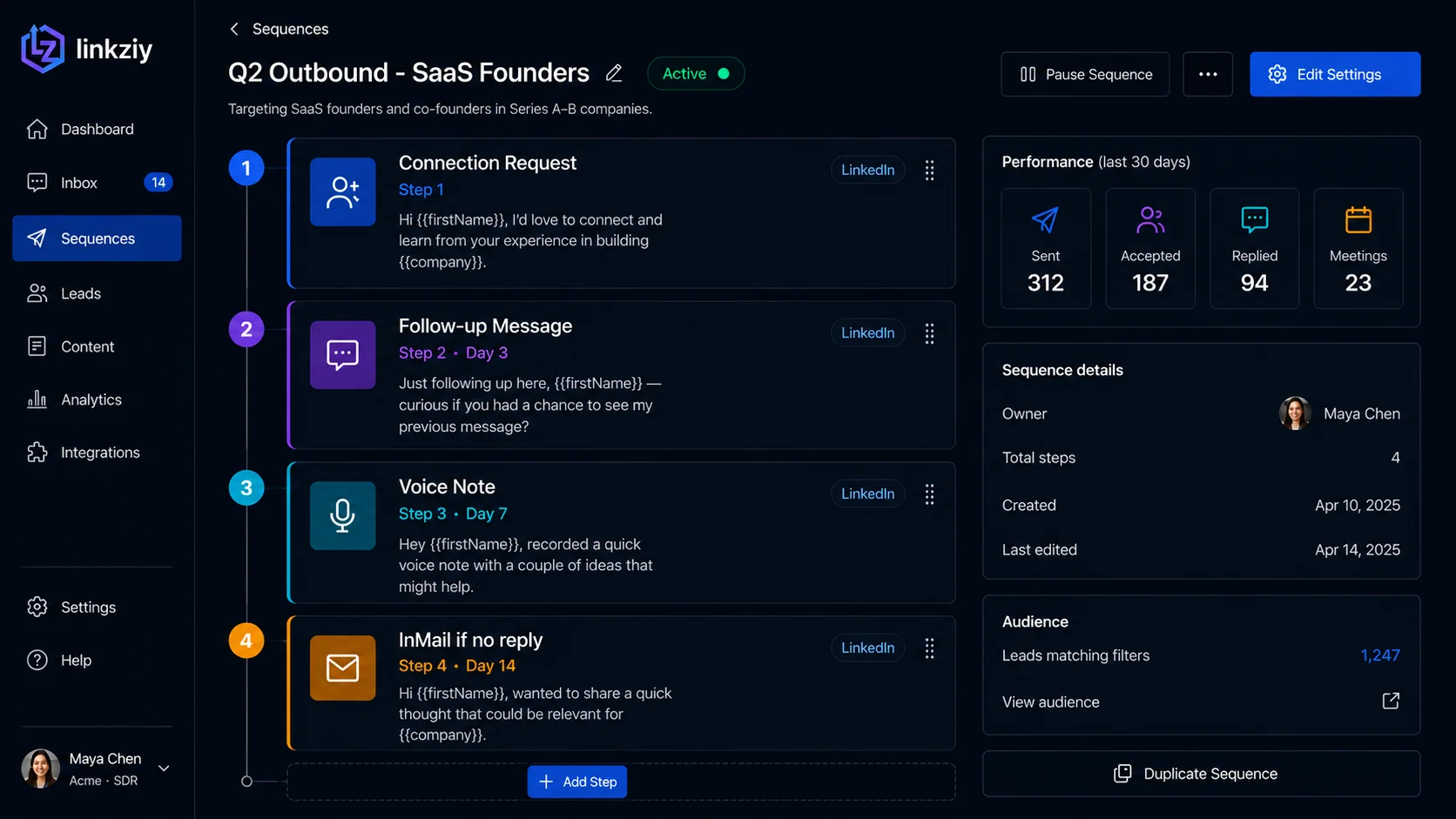The height and width of the screenshot is (819, 1456).
Task: Expand Maya Chen account menu chevron
Action: point(164,769)
